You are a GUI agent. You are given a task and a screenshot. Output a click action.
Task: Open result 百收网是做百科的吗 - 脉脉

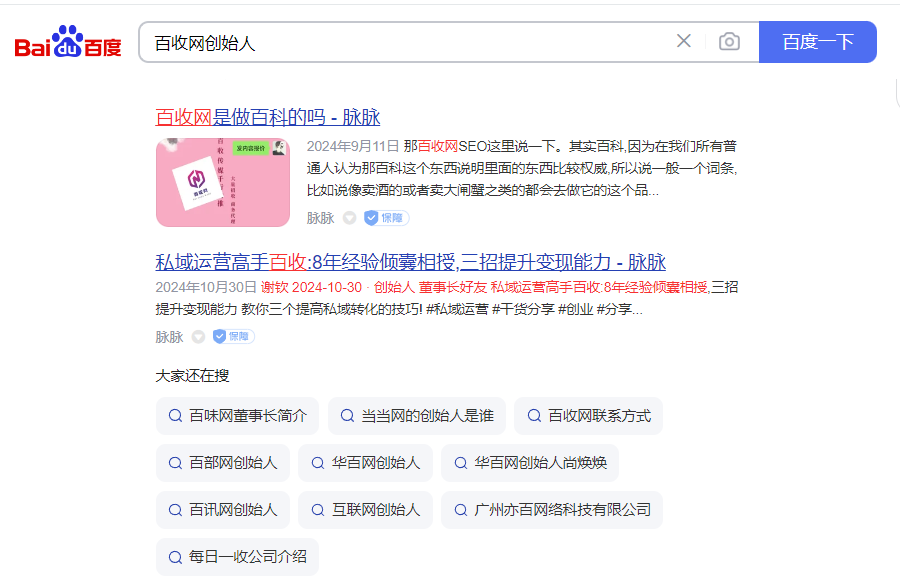267,117
